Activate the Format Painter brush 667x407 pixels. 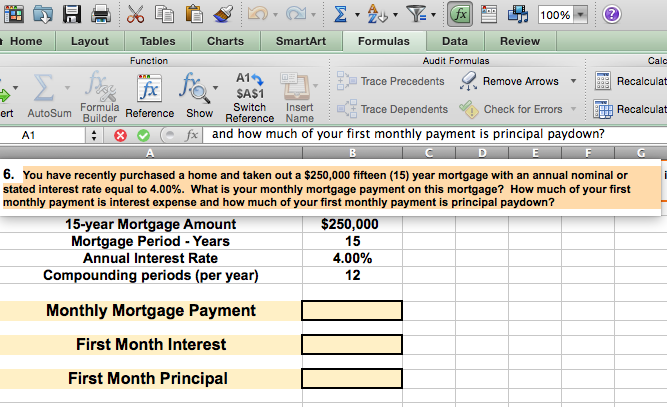(223, 14)
